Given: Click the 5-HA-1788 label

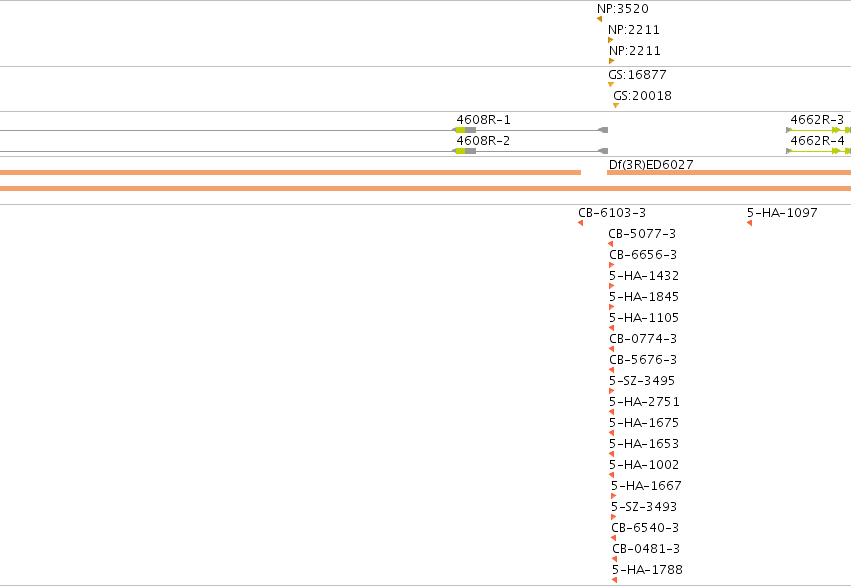Looking at the screenshot, I should [x=647, y=570].
